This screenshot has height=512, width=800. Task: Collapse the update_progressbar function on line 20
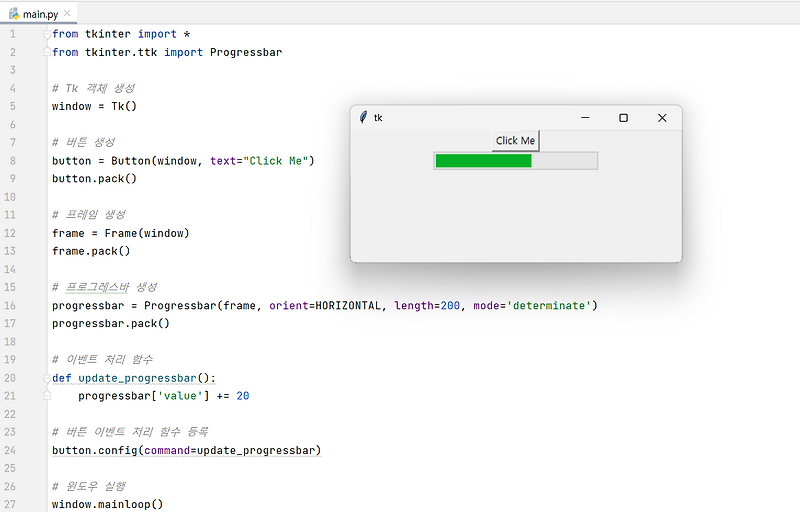(47, 378)
